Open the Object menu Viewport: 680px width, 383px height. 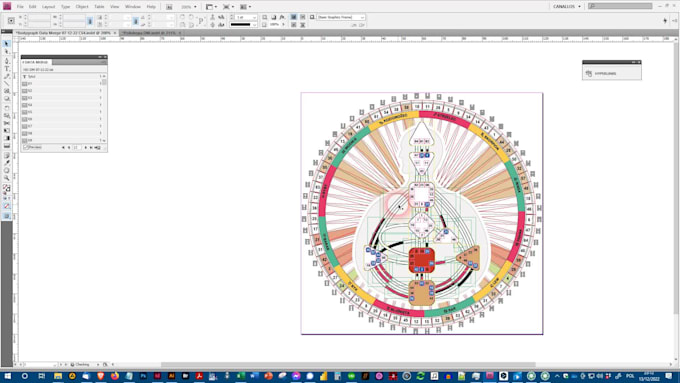pyautogui.click(x=82, y=7)
